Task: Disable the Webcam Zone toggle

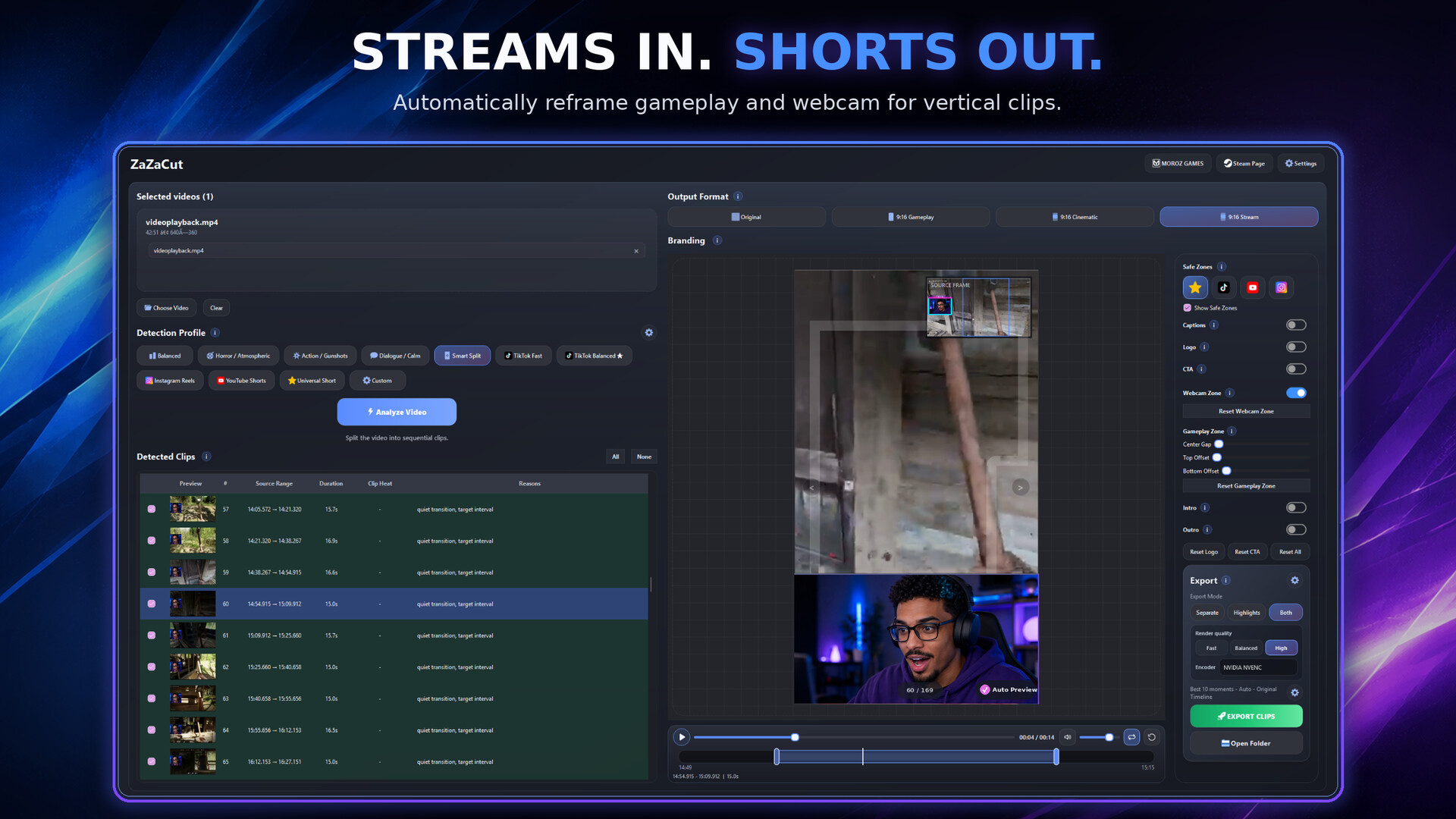Action: pos(1296,393)
